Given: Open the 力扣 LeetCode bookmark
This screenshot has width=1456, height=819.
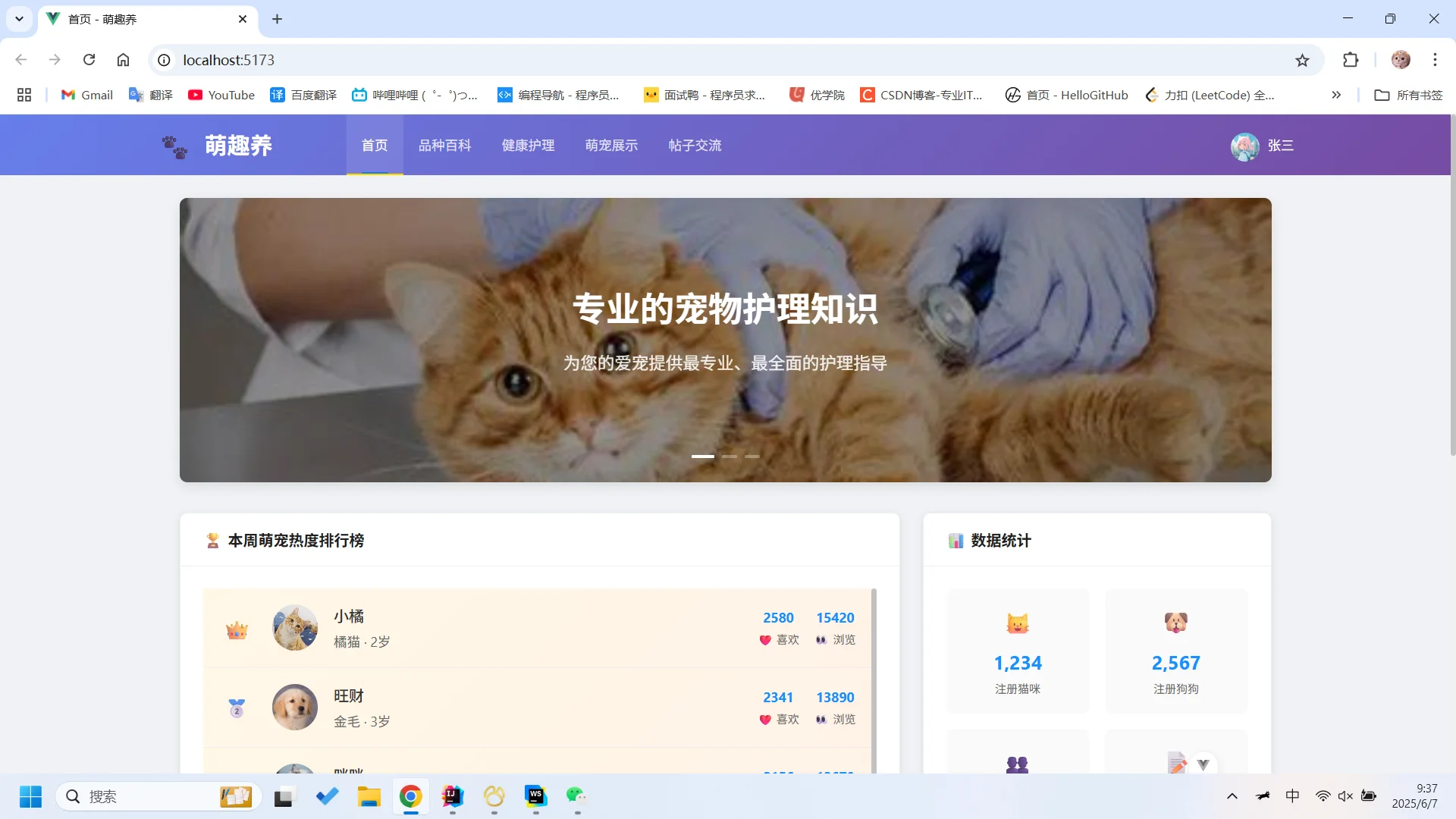Looking at the screenshot, I should [1210, 95].
